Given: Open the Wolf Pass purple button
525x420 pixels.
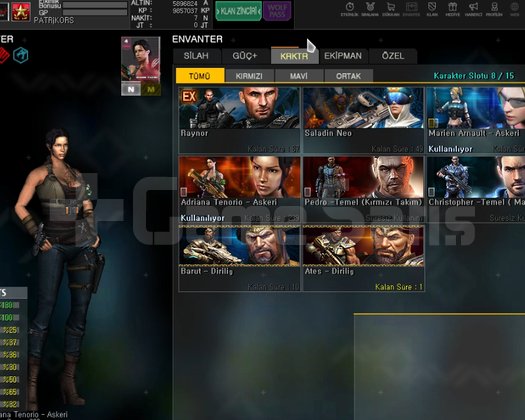Looking at the screenshot, I should pos(277,11).
